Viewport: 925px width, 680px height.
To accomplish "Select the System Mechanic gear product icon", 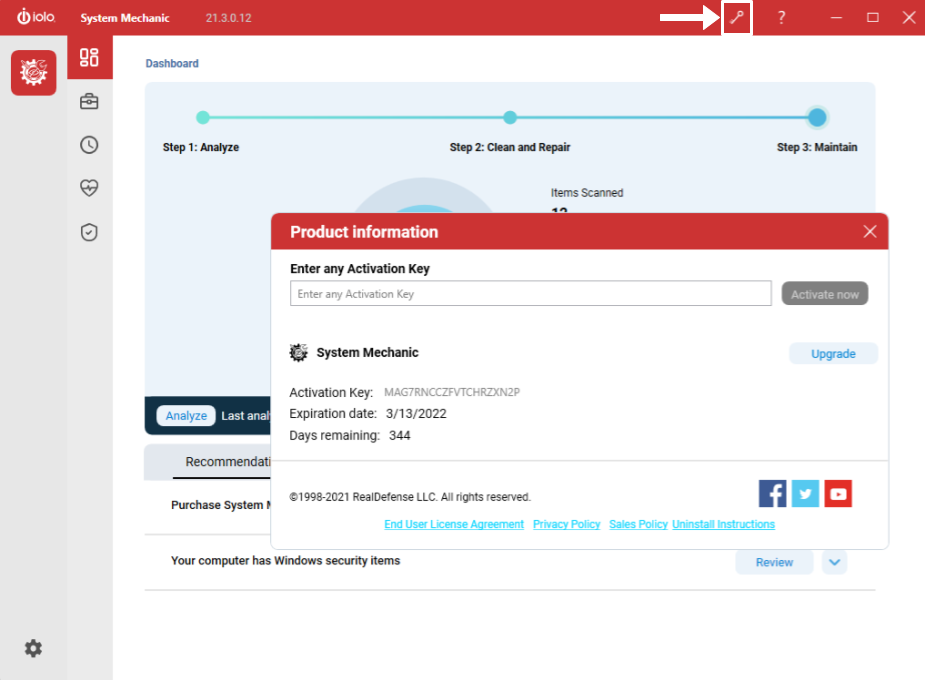I will (34, 73).
